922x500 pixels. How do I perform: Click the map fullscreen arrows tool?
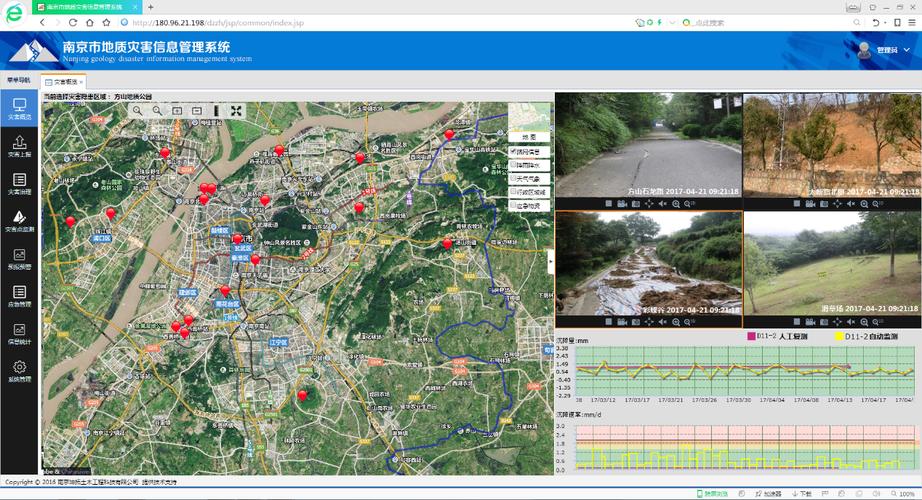click(x=236, y=111)
